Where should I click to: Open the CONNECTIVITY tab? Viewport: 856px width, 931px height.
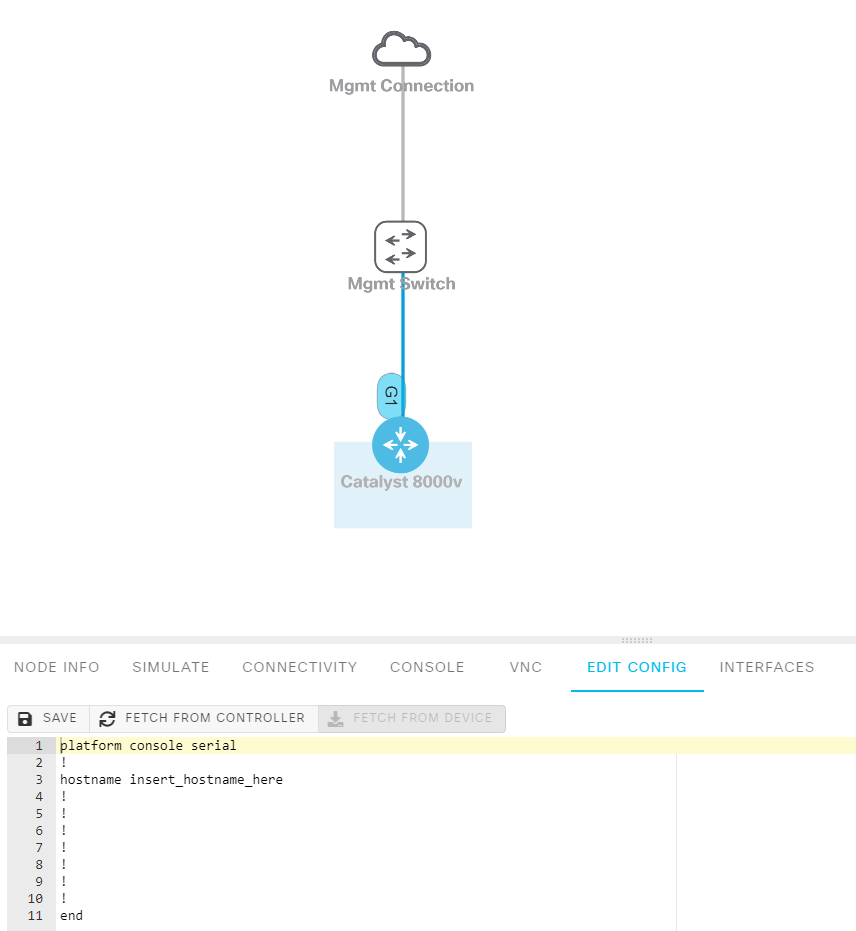click(x=299, y=667)
